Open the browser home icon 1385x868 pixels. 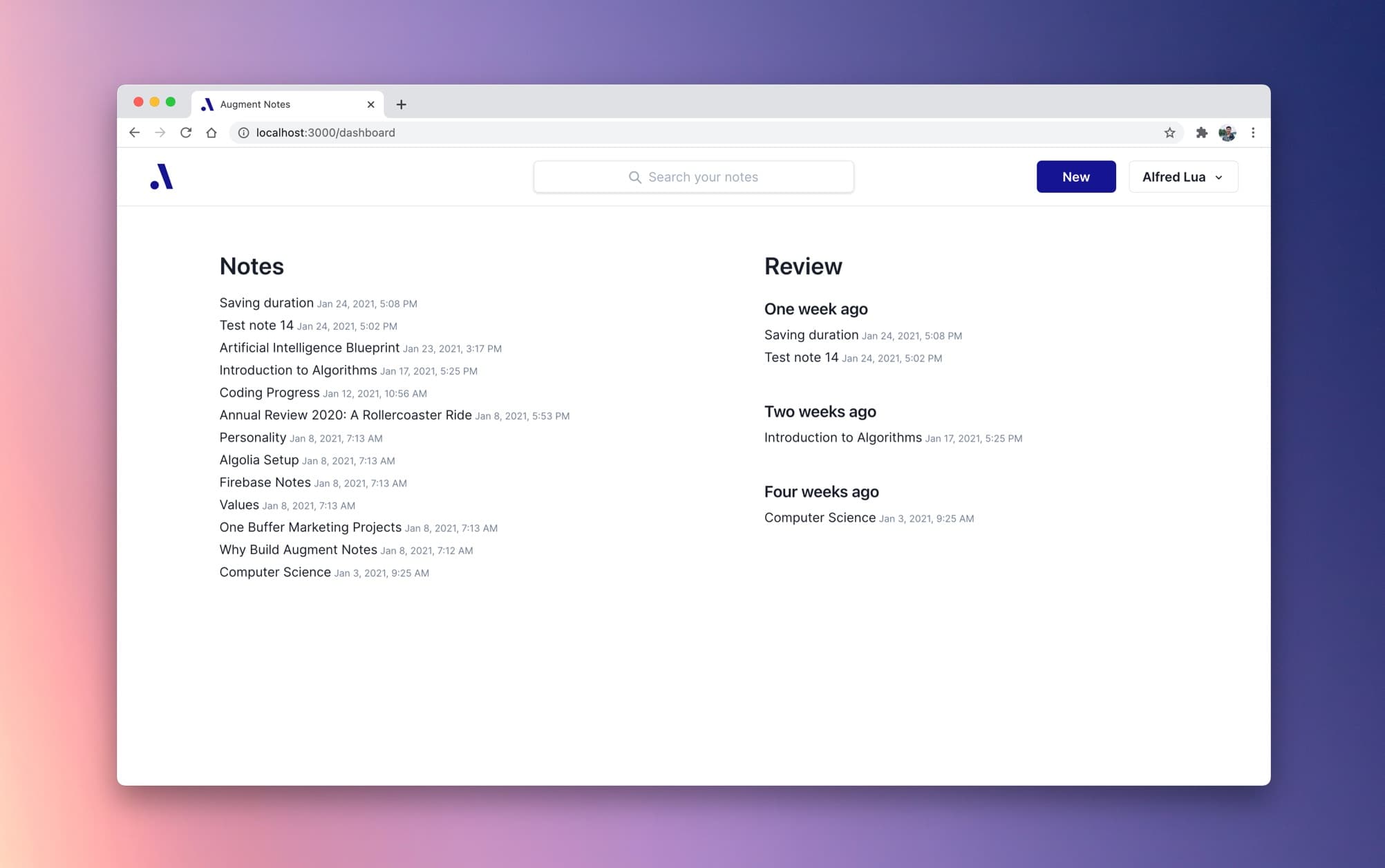(211, 133)
